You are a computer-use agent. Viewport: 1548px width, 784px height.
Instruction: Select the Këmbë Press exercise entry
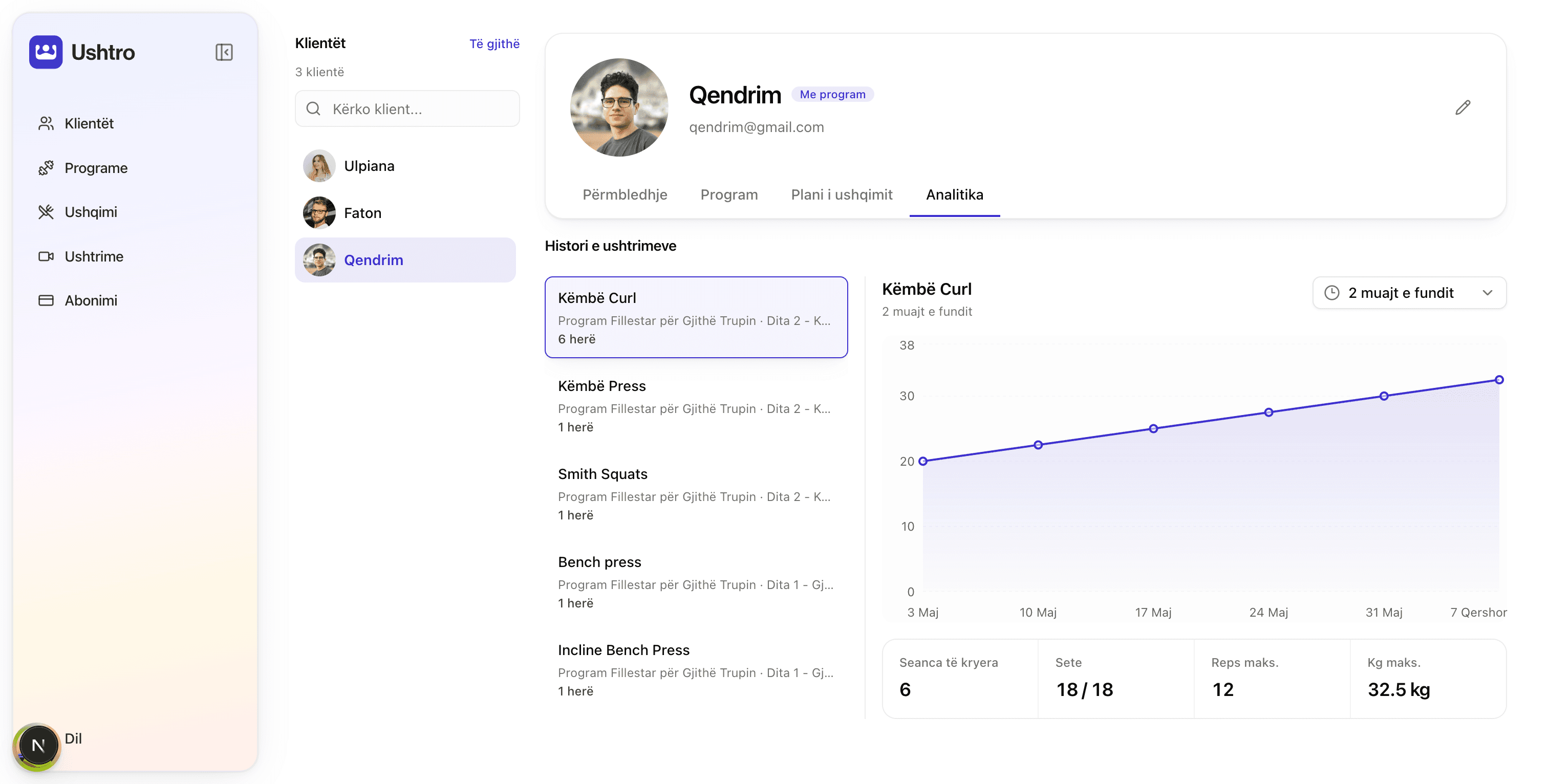pyautogui.click(x=696, y=405)
